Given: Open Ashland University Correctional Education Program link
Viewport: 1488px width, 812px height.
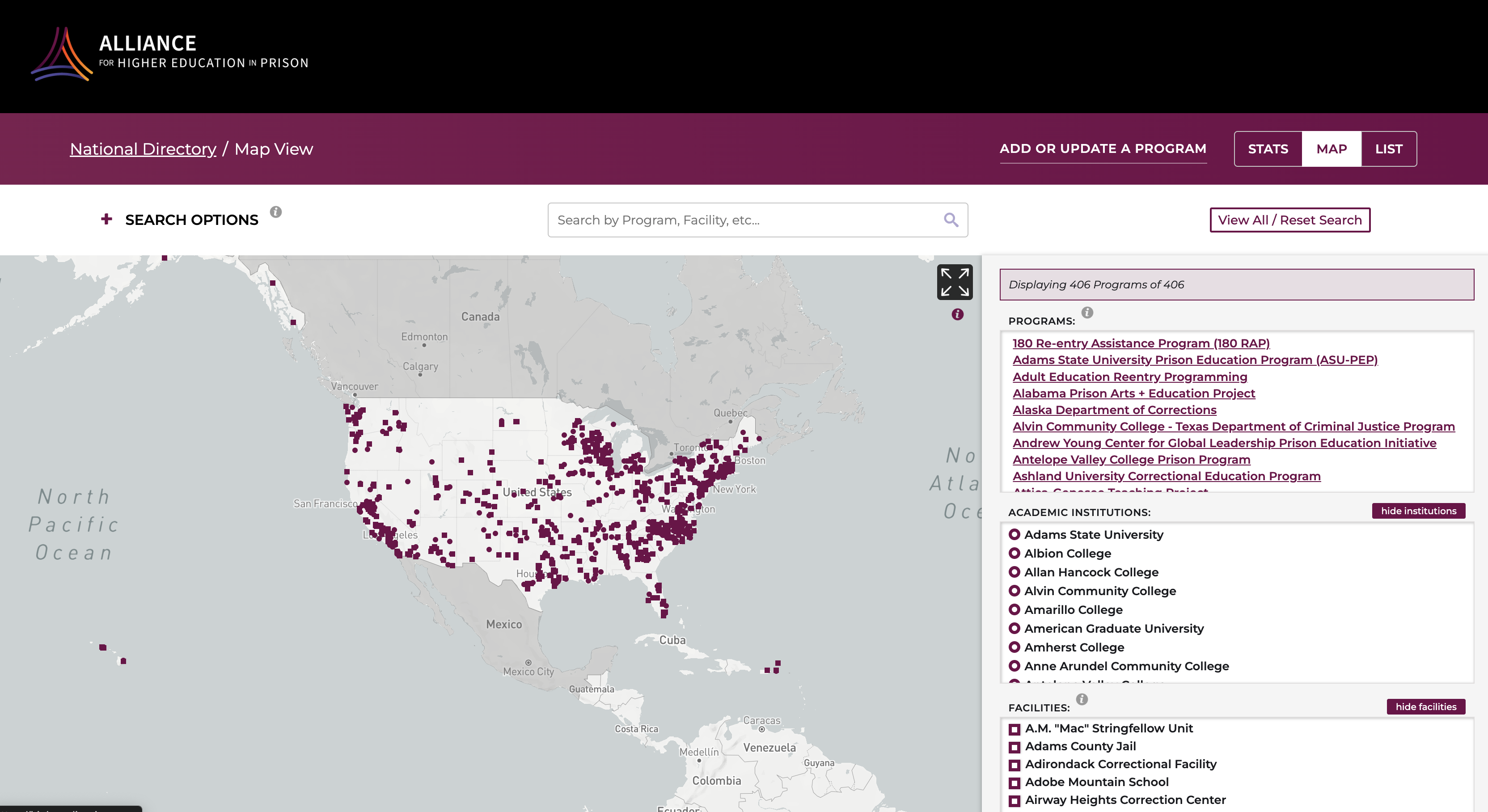Looking at the screenshot, I should 1166,476.
